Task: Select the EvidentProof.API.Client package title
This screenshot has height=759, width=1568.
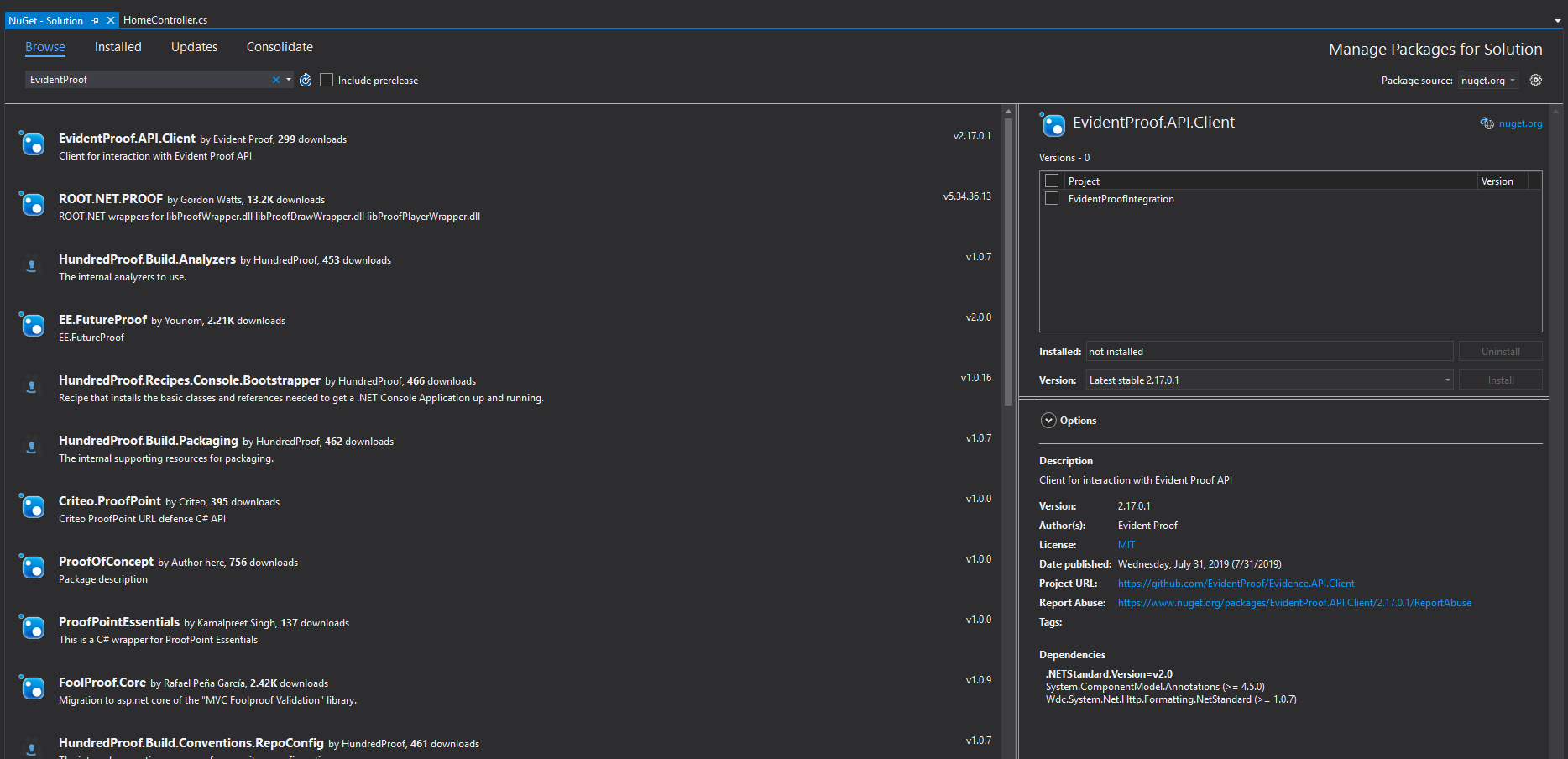Action: (127, 139)
